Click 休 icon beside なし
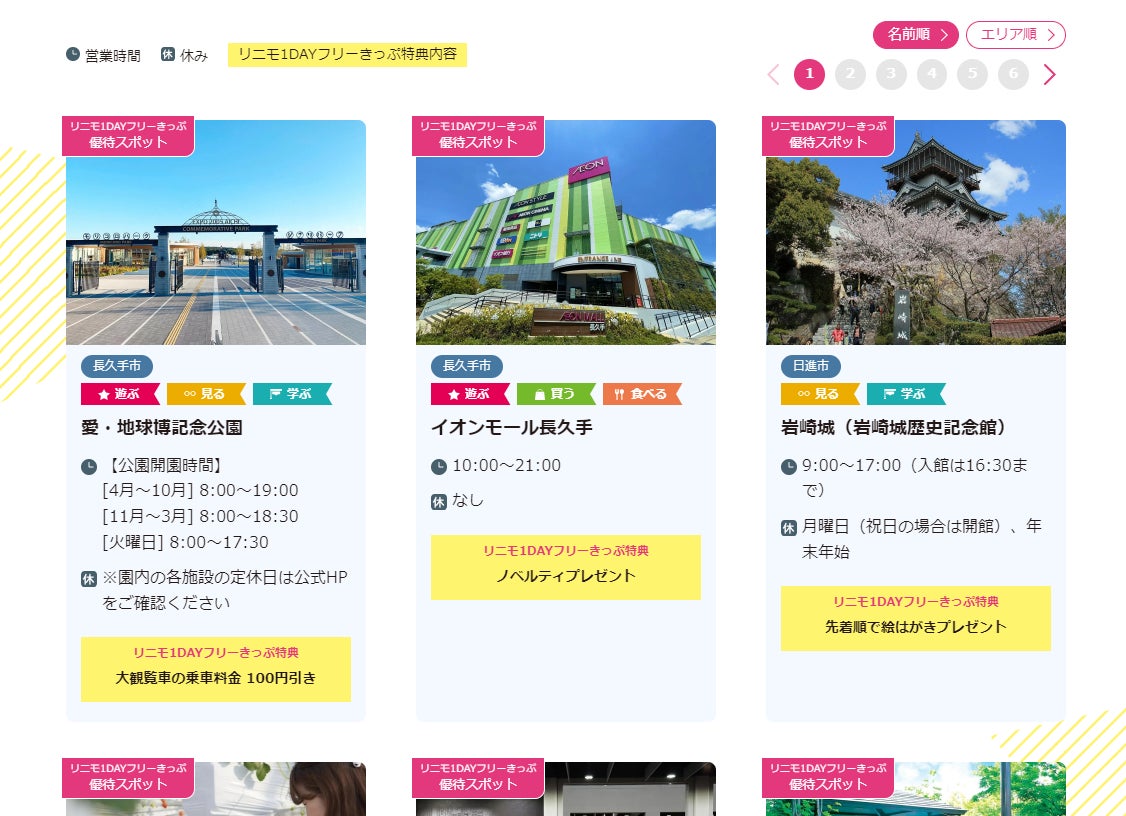Image resolution: width=1126 pixels, height=816 pixels. click(439, 502)
